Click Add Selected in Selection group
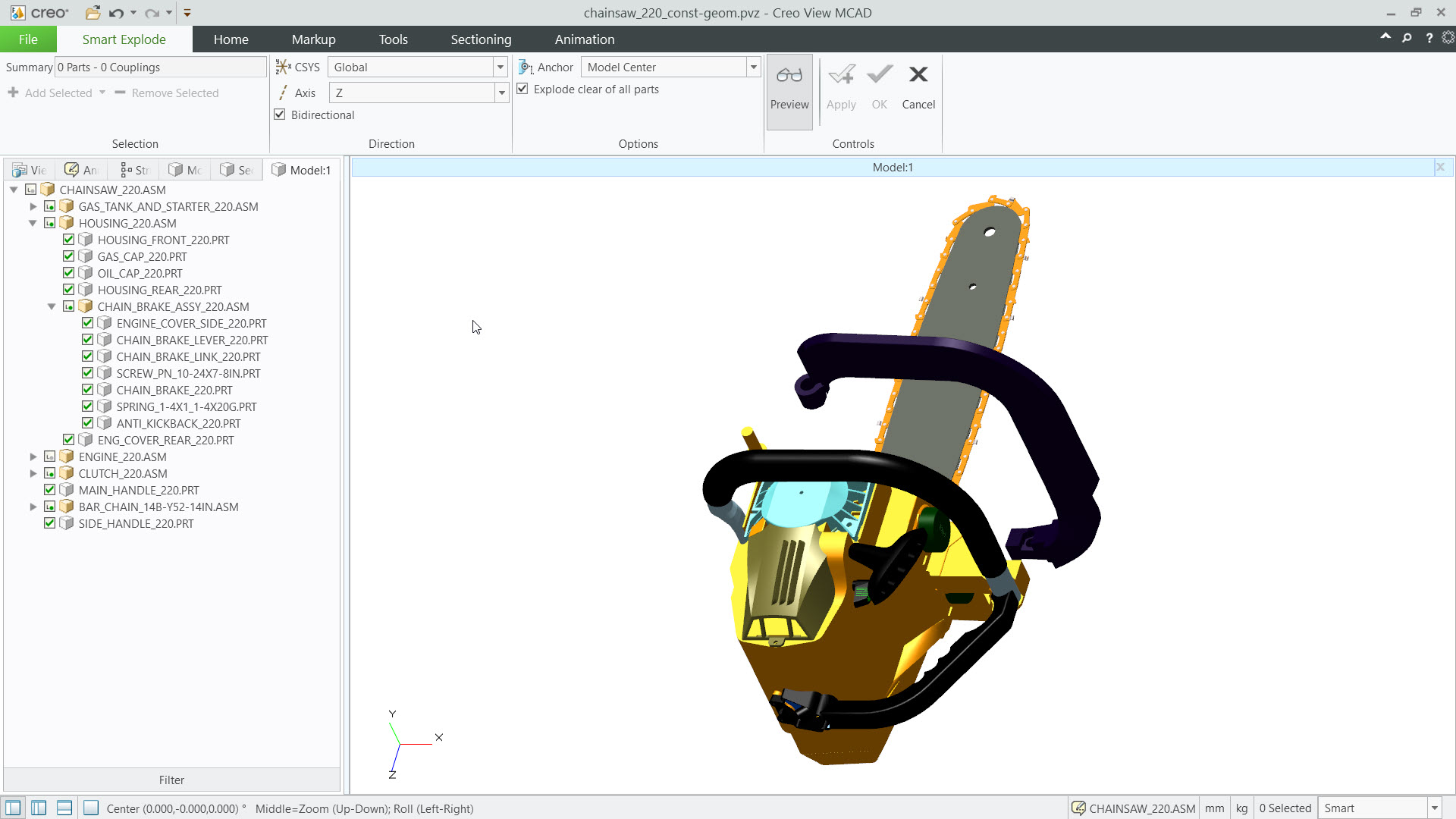The width and height of the screenshot is (1456, 819). 50,93
